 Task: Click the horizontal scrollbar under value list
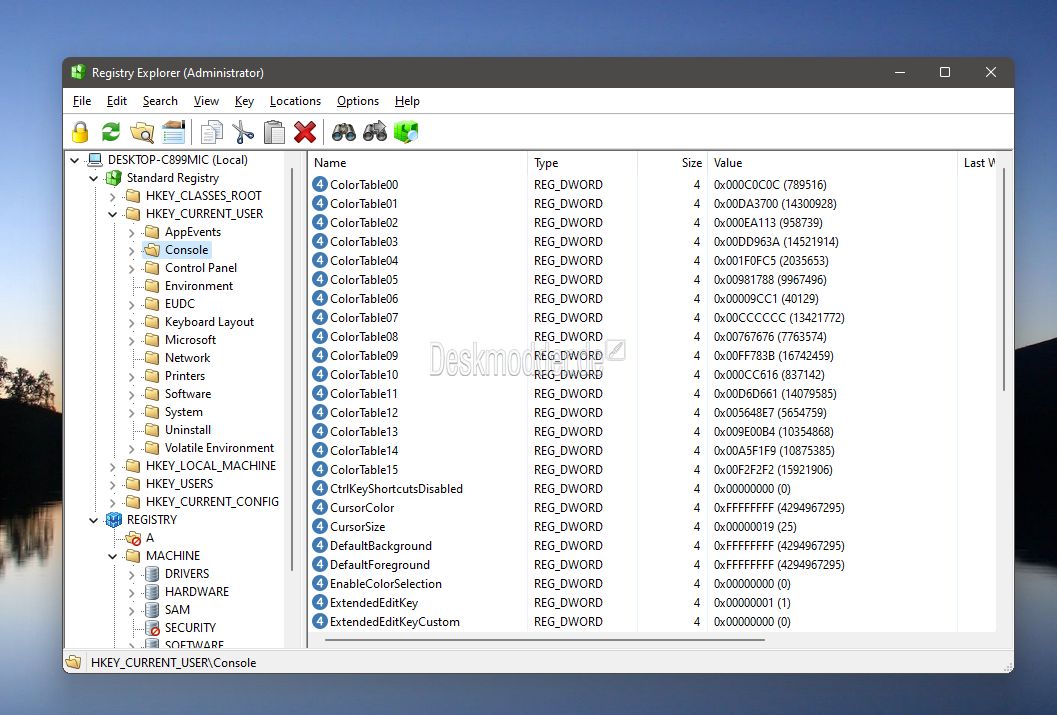click(x=545, y=640)
